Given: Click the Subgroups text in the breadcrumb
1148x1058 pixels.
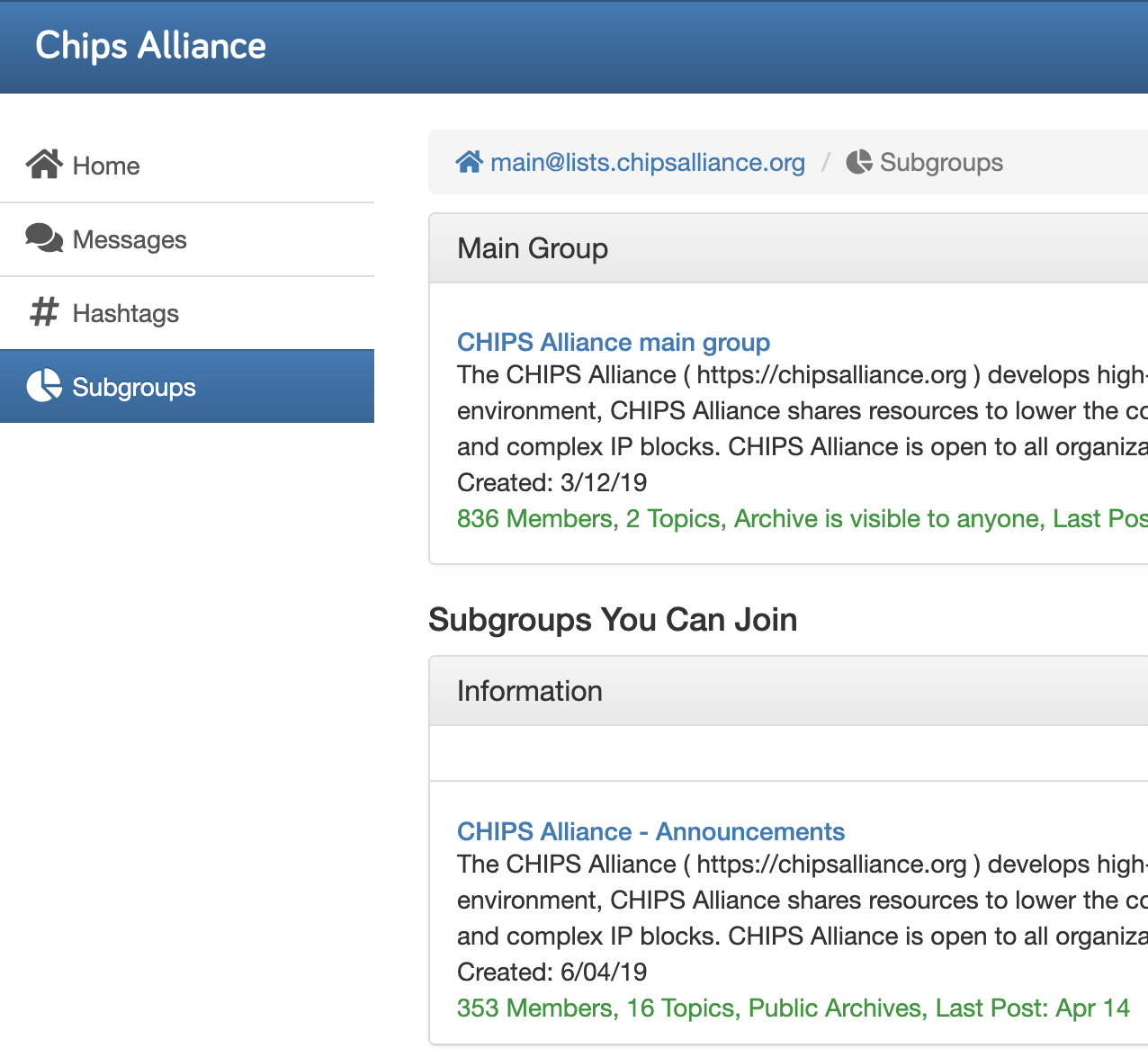Looking at the screenshot, I should pyautogui.click(x=941, y=162).
